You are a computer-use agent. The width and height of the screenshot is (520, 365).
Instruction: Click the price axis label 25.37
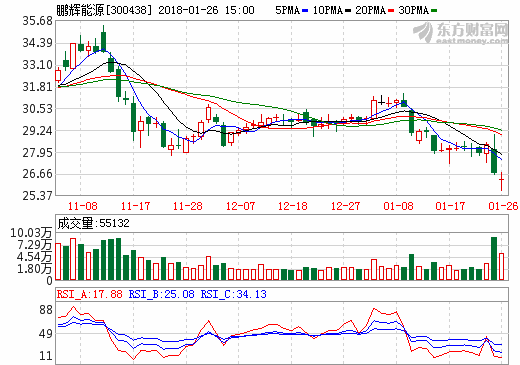38,196
